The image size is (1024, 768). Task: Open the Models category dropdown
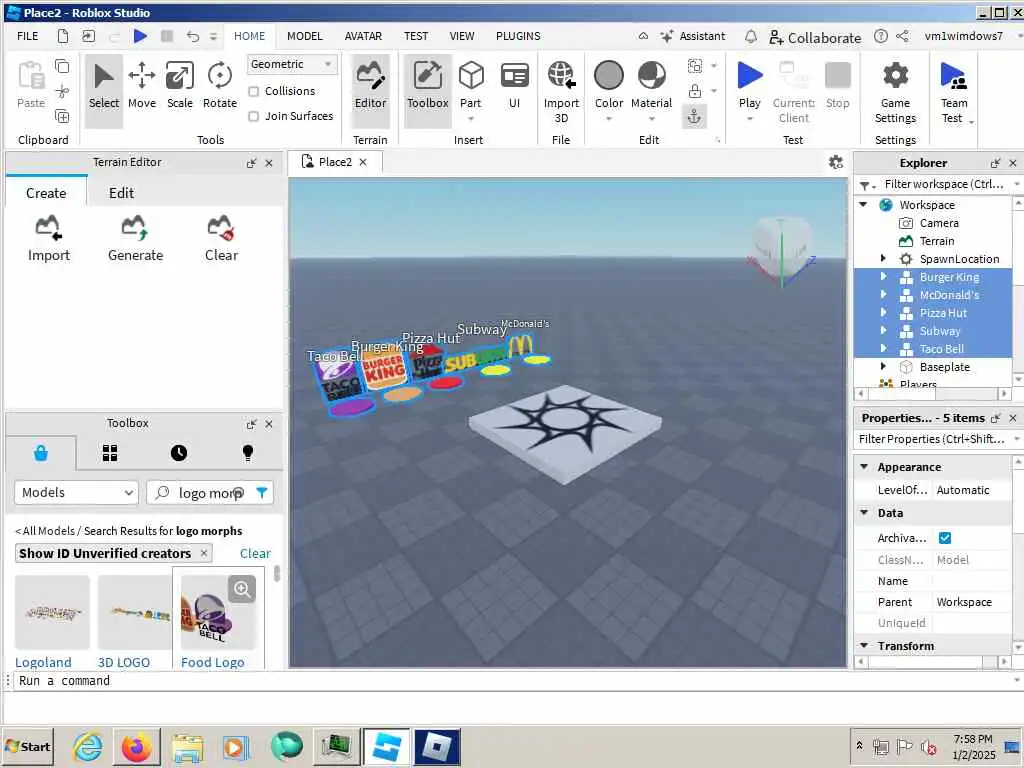[76, 492]
